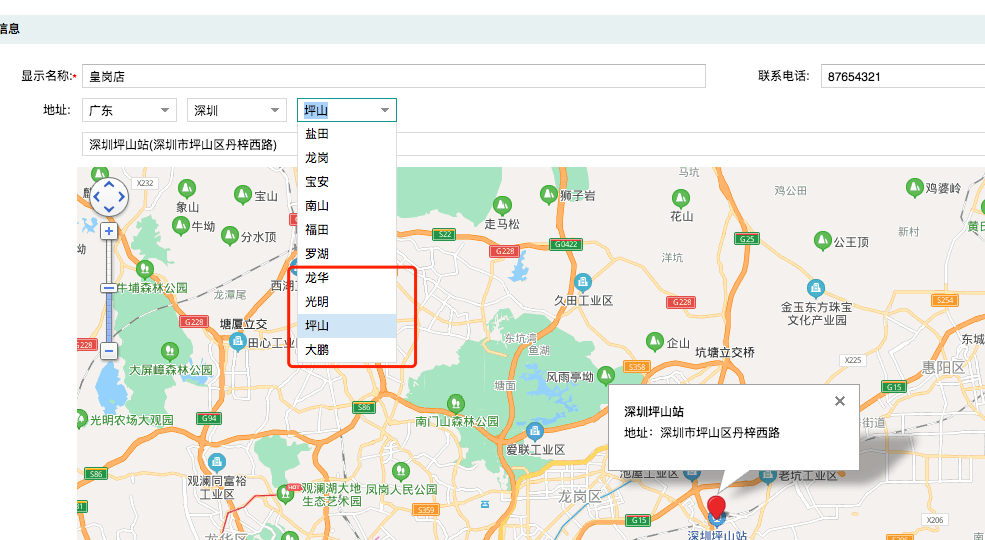Click the 深圳坪山站 popup title text
This screenshot has height=540, width=985.
coord(654,412)
